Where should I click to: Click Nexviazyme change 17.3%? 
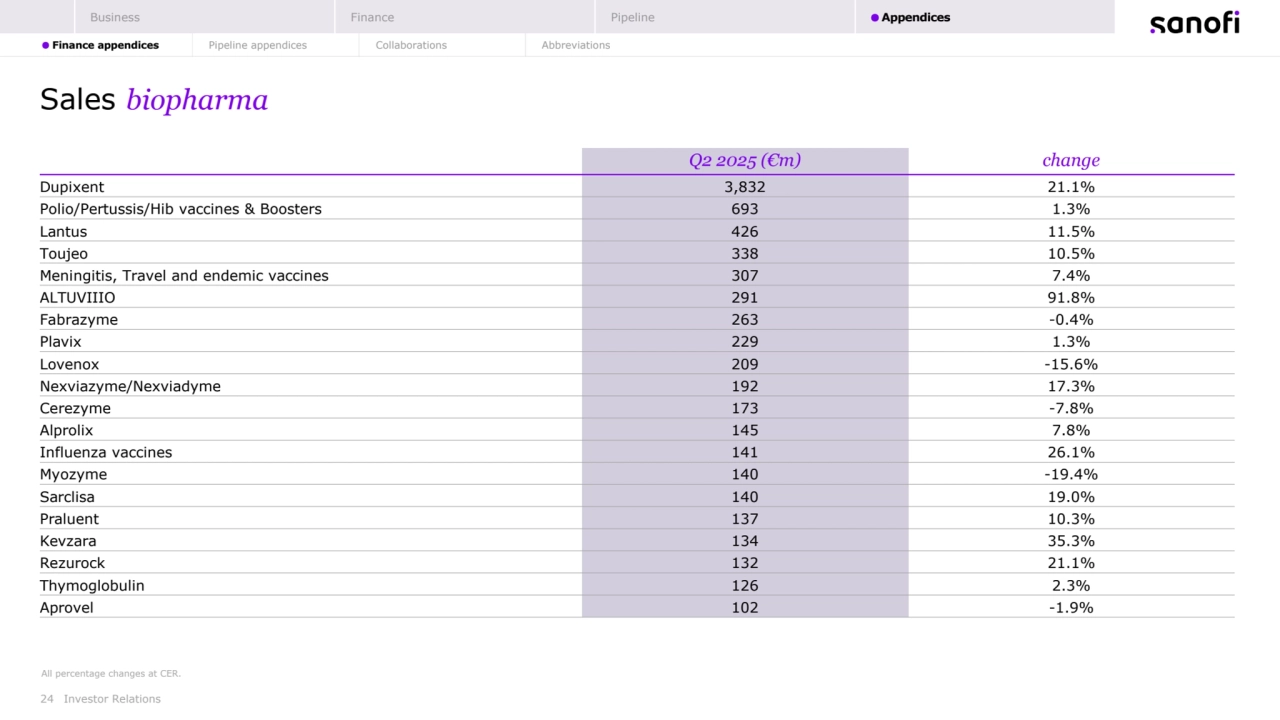pyautogui.click(x=1070, y=386)
